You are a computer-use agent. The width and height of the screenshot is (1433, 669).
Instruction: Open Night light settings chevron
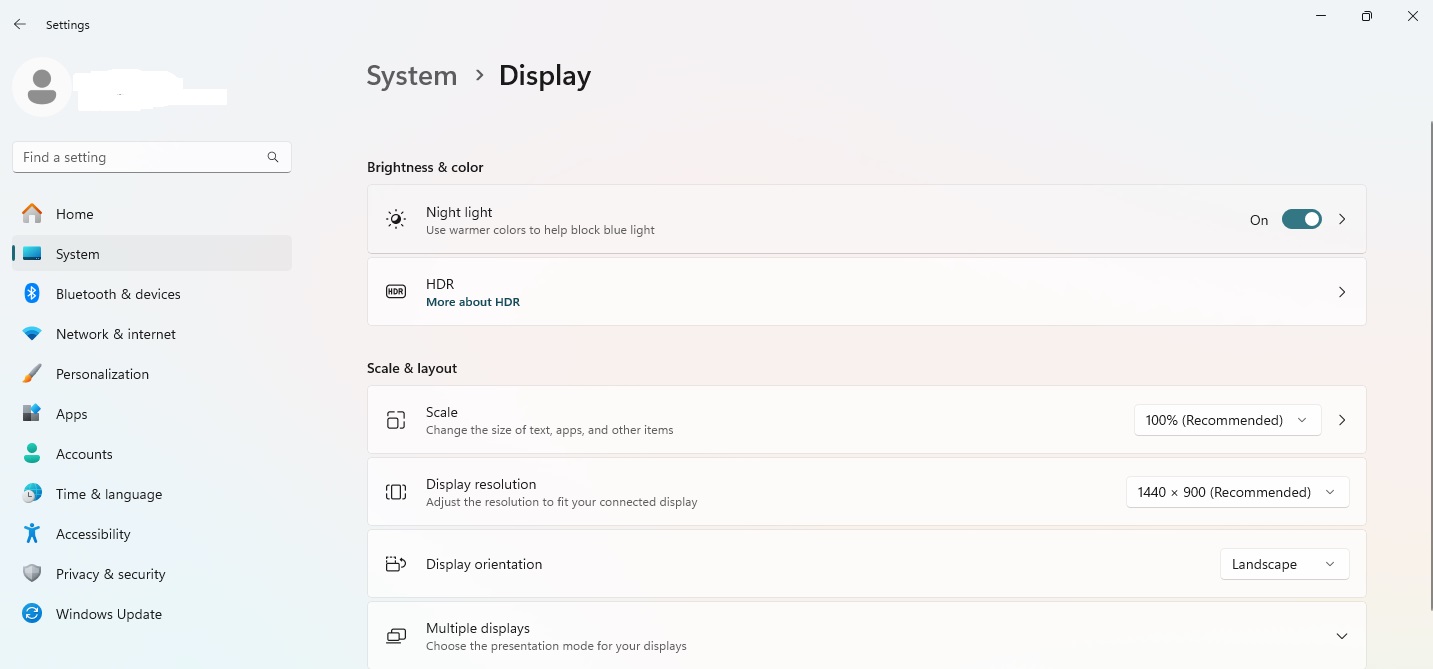(x=1342, y=220)
